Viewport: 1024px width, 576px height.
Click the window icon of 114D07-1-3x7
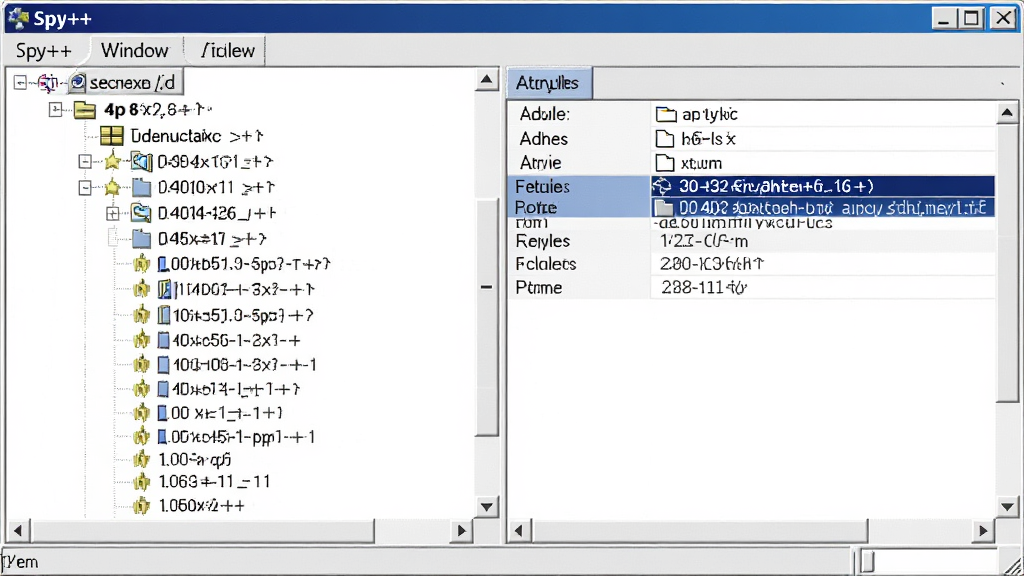pyautogui.click(x=165, y=289)
